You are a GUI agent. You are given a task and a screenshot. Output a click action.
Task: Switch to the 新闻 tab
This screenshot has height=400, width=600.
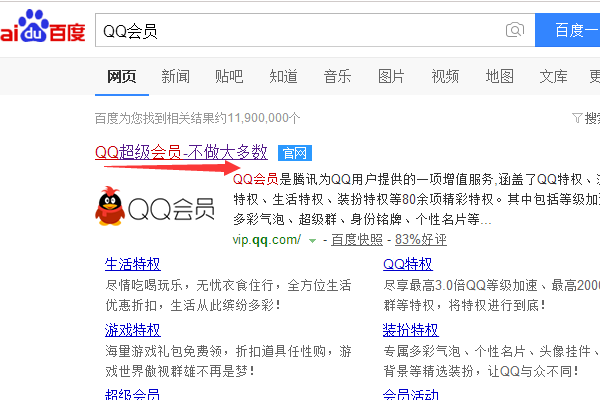tap(175, 76)
